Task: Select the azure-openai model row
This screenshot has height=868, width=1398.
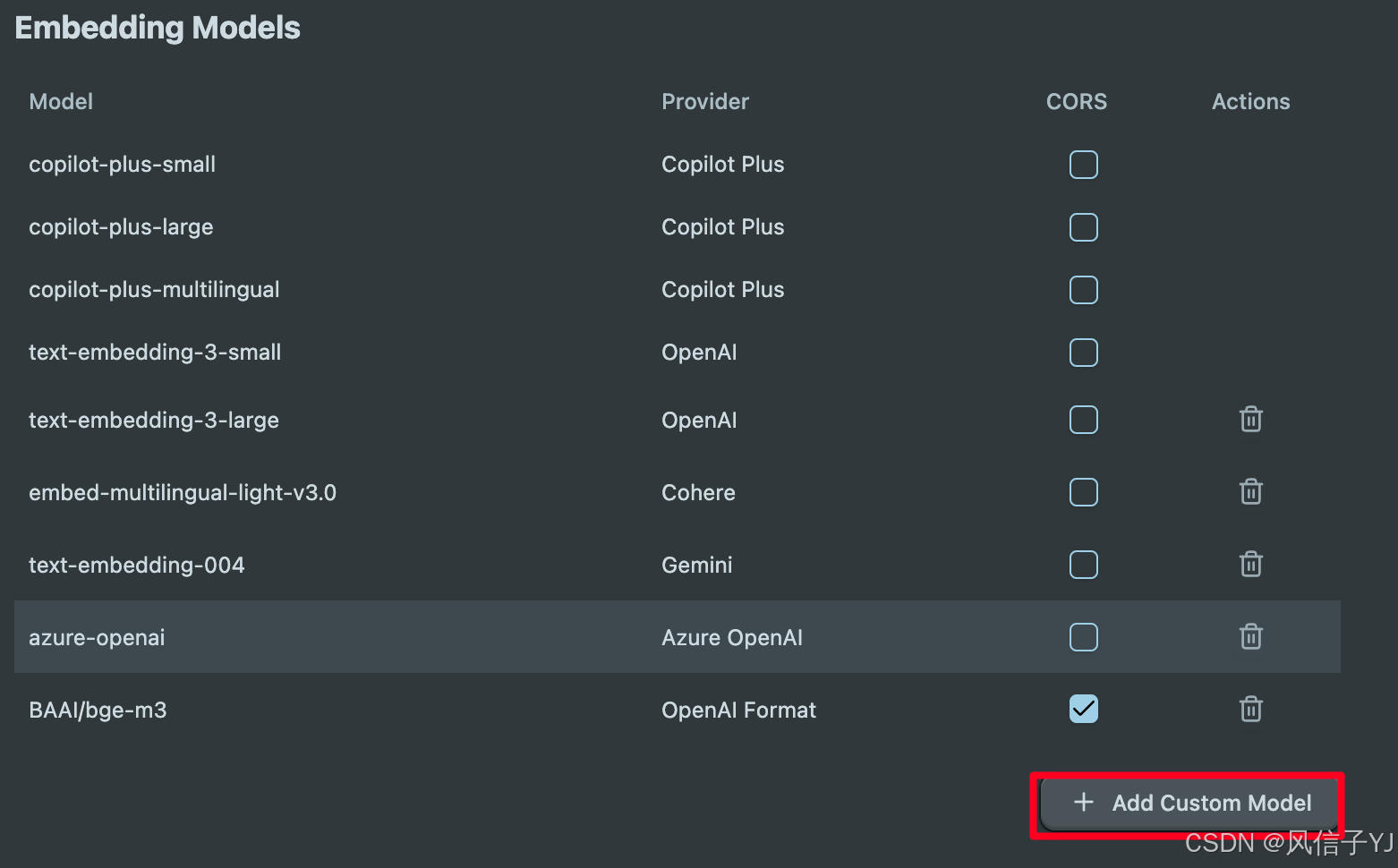Action: coord(677,636)
